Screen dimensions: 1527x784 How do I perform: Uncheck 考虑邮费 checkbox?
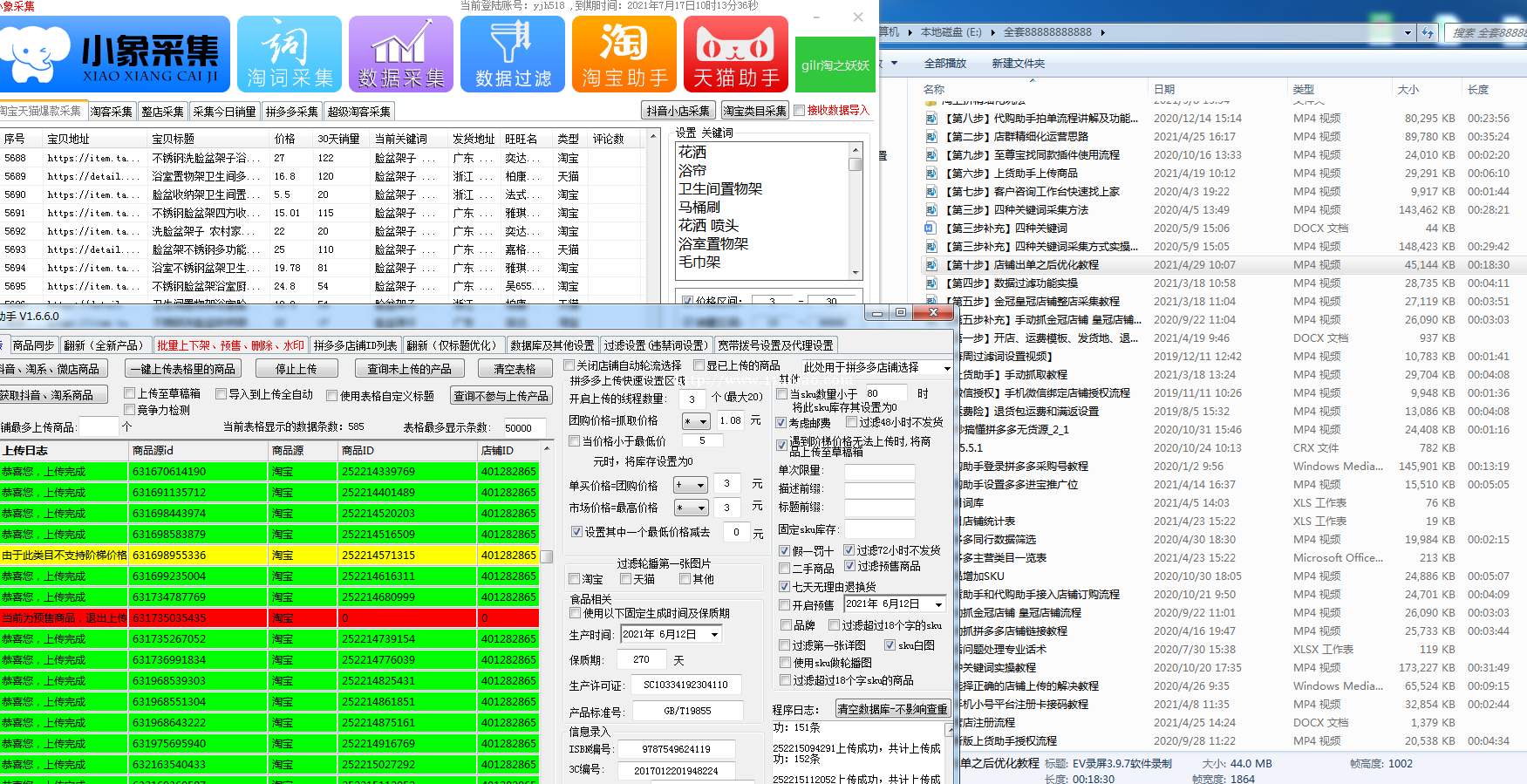click(782, 423)
